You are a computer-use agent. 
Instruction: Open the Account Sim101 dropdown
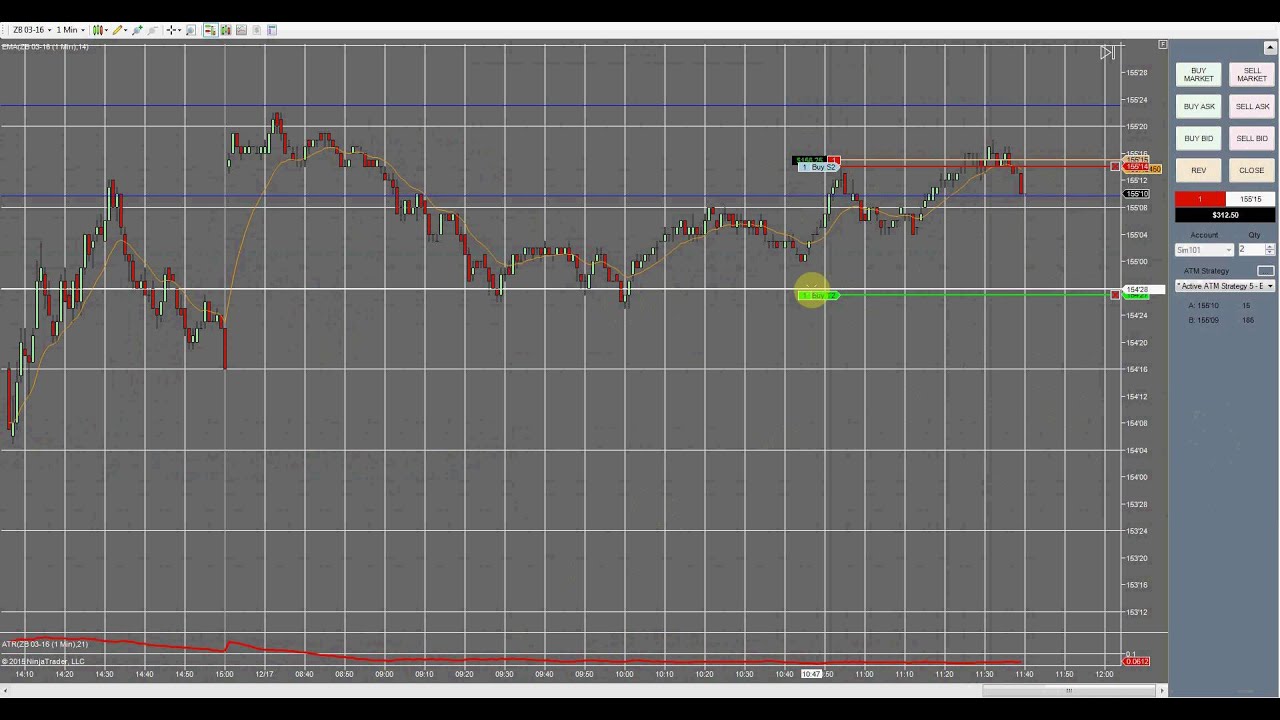point(1204,250)
